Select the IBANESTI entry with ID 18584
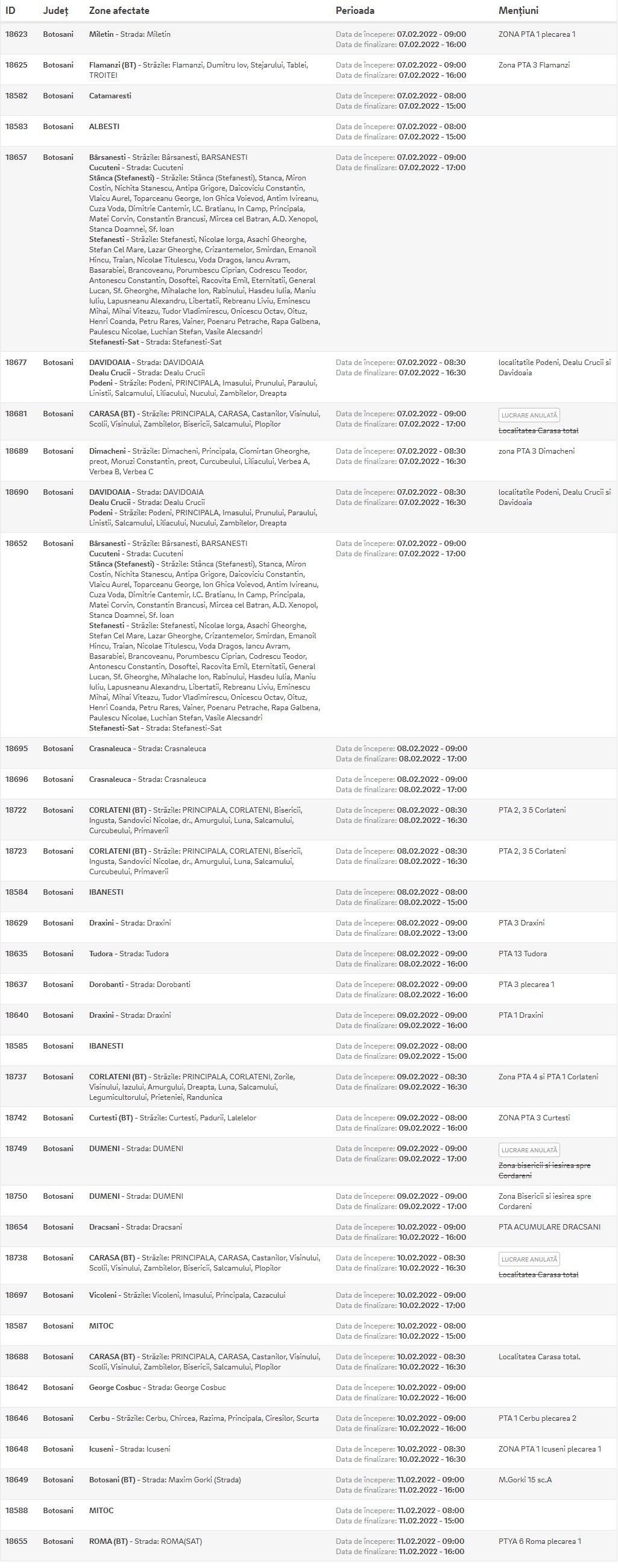Screen dimensions: 618x1568 click(107, 892)
